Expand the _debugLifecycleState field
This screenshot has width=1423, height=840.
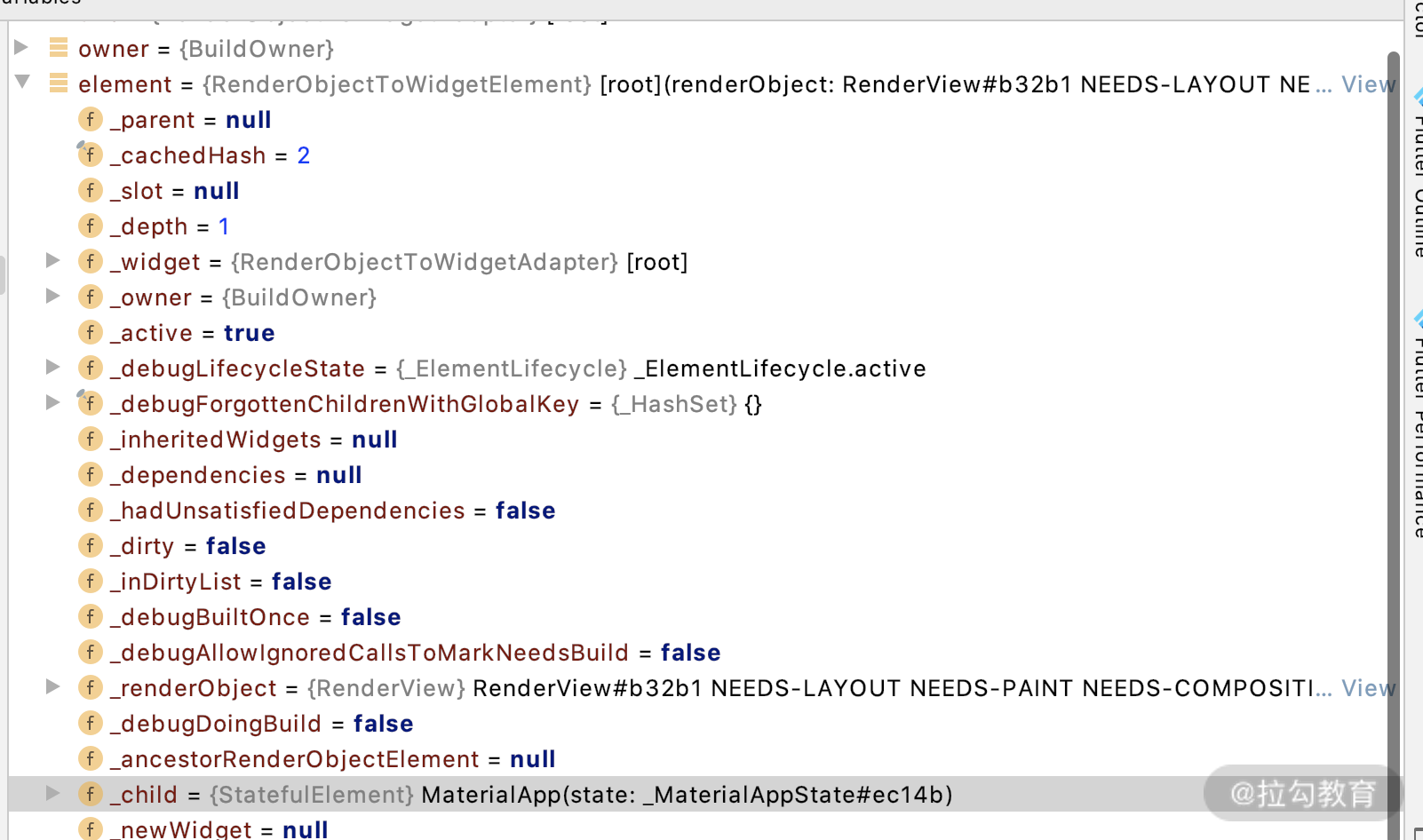[52, 367]
